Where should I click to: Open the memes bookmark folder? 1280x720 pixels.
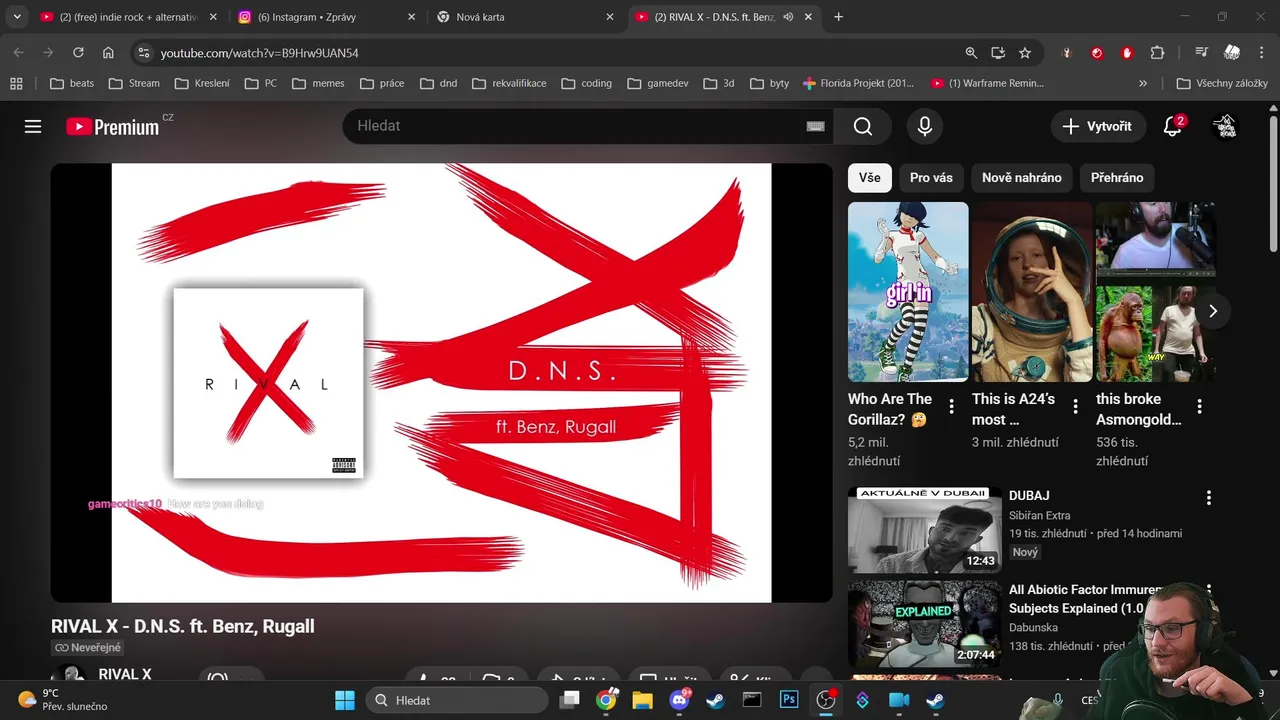(318, 83)
